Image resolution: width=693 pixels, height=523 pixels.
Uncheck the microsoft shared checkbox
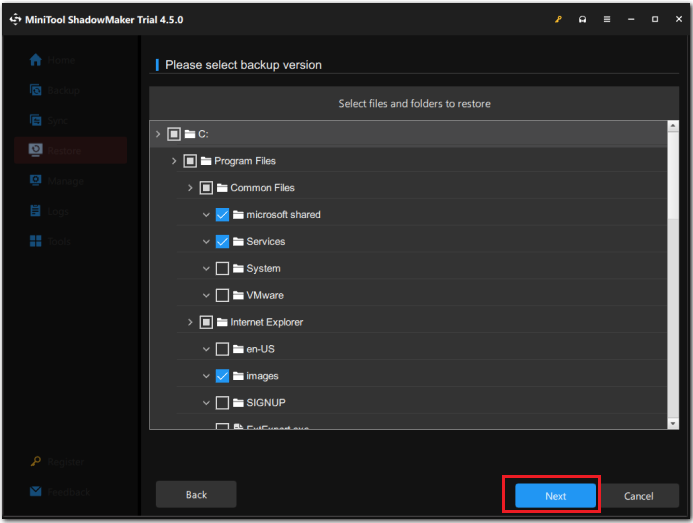point(222,215)
